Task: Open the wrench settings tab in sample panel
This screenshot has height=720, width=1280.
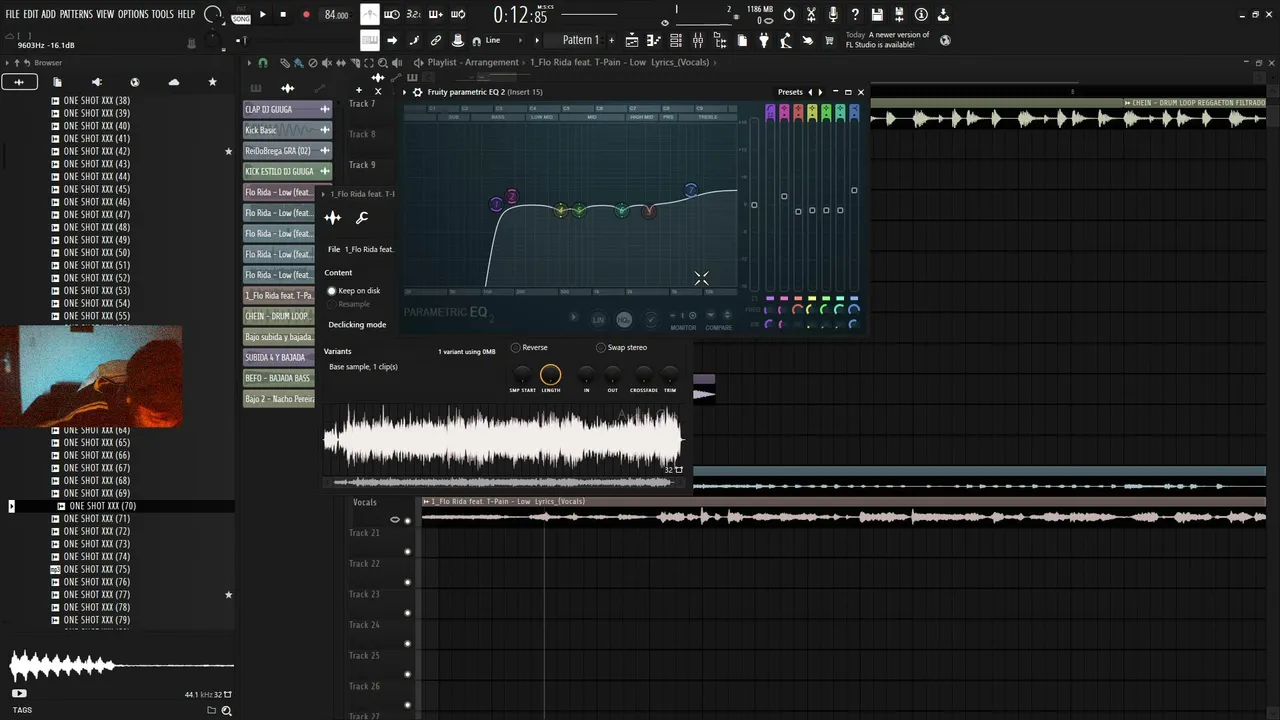Action: pyautogui.click(x=362, y=218)
